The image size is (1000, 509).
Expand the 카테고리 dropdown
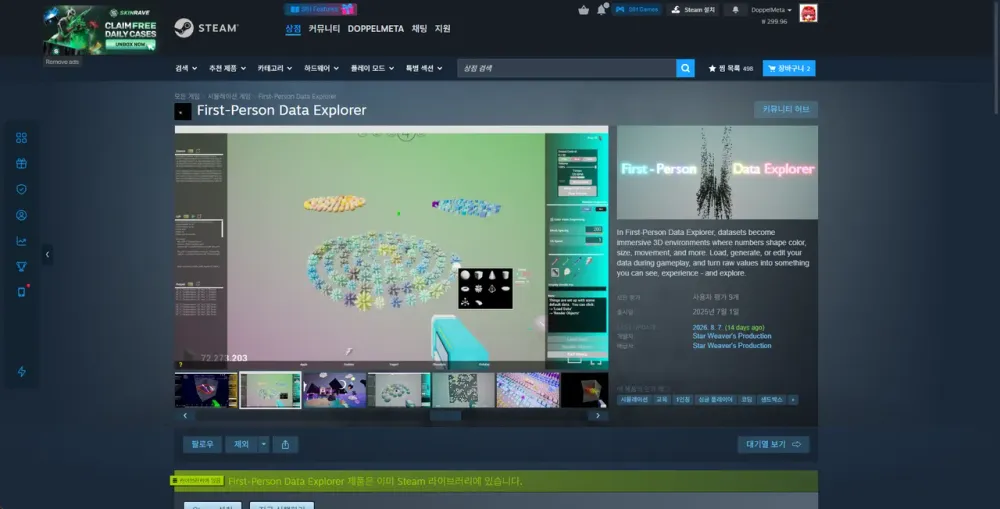coord(275,68)
